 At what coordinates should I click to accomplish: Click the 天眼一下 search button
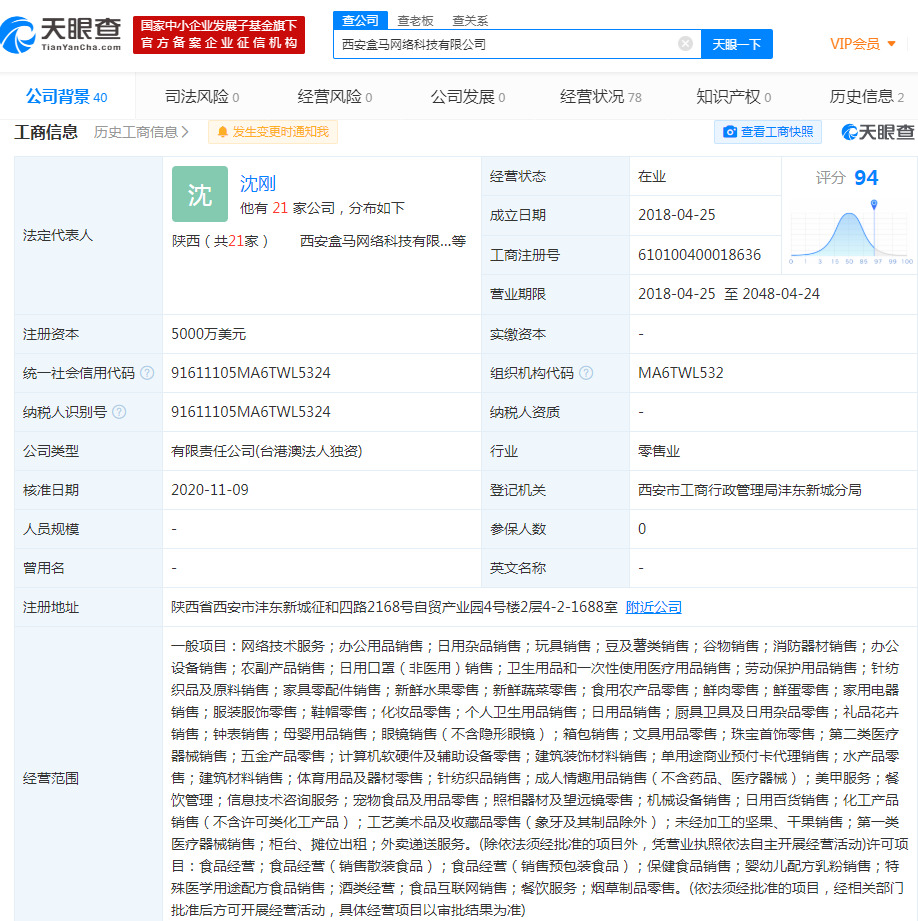[x=737, y=44]
